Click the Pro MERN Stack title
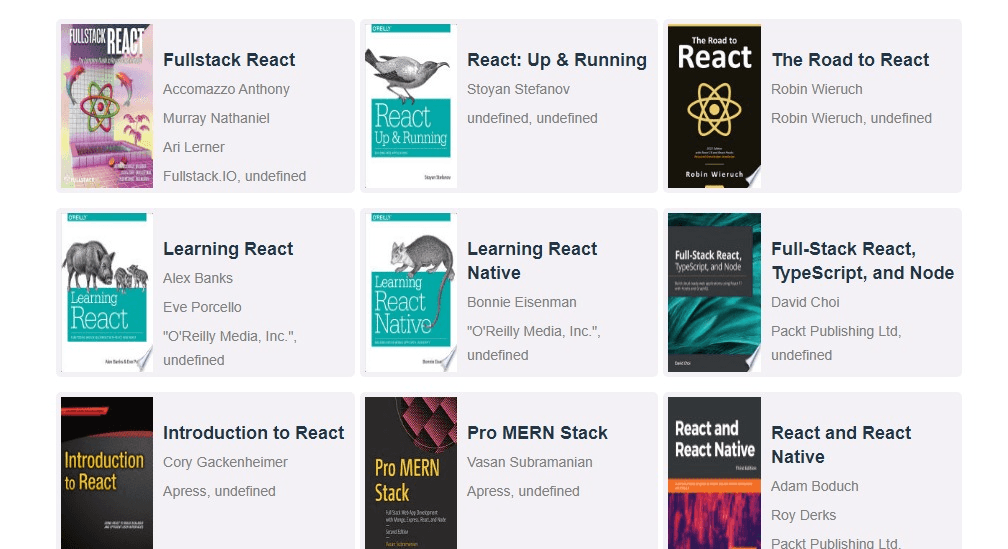Screen dimensions: 1008x549 click(537, 433)
